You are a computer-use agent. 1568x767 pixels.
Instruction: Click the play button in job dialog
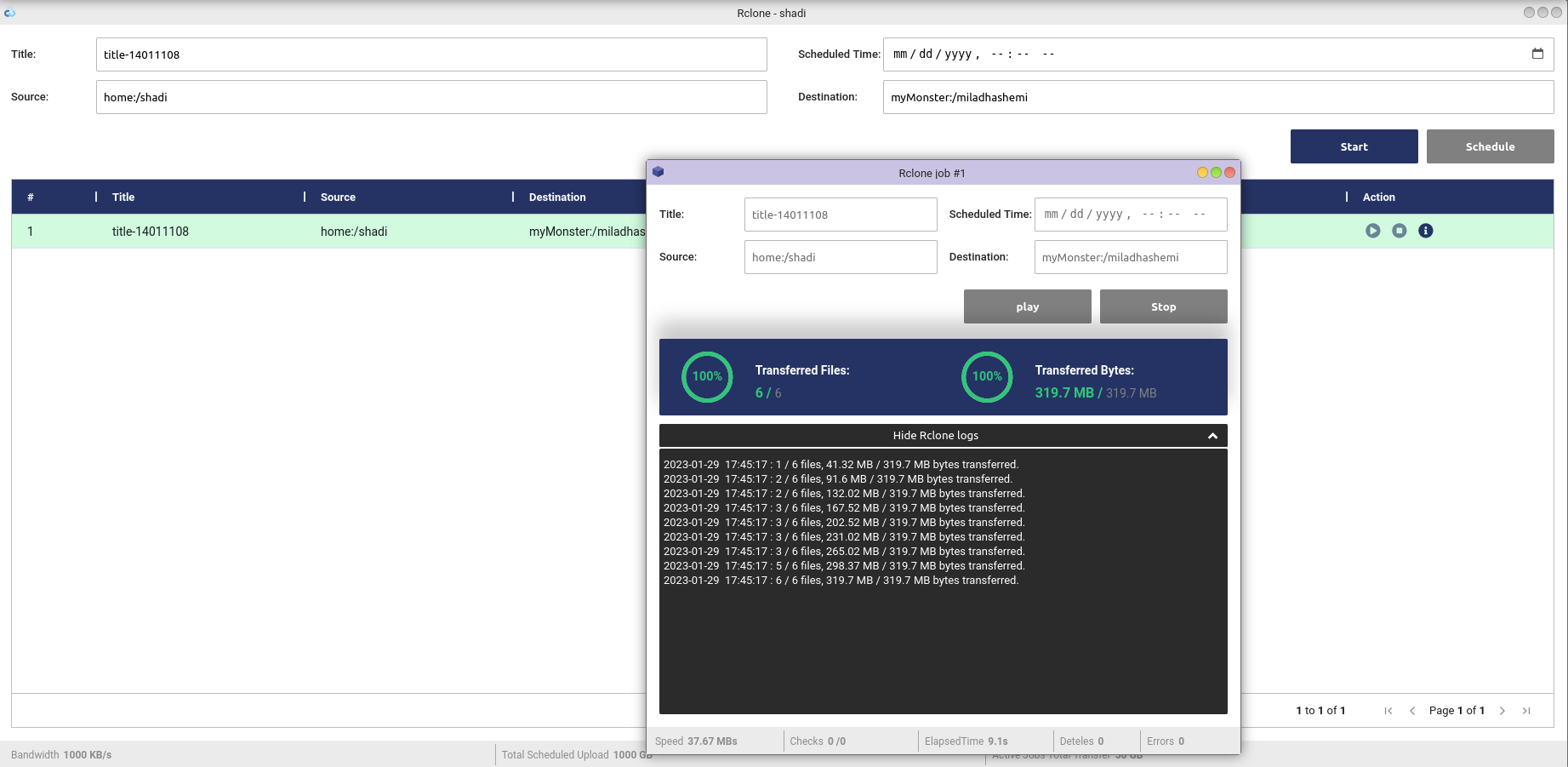(x=1027, y=306)
